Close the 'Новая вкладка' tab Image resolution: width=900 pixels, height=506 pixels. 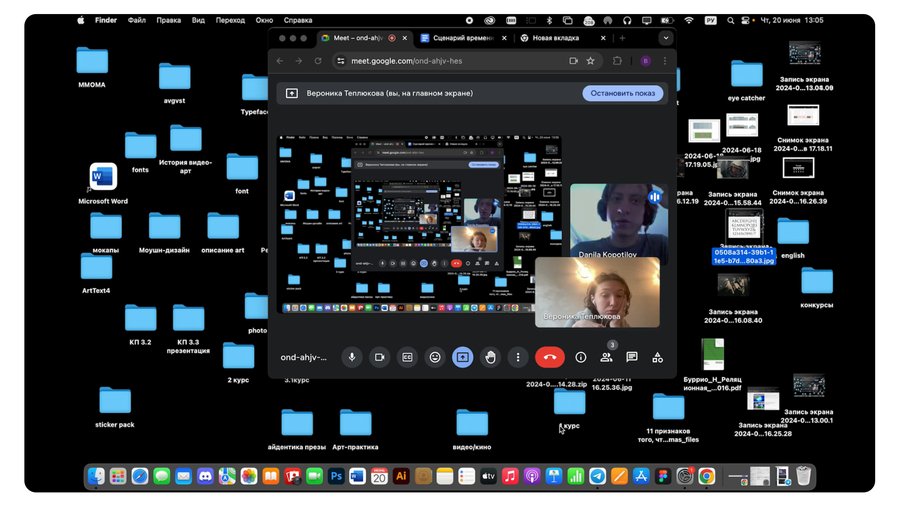tap(603, 38)
